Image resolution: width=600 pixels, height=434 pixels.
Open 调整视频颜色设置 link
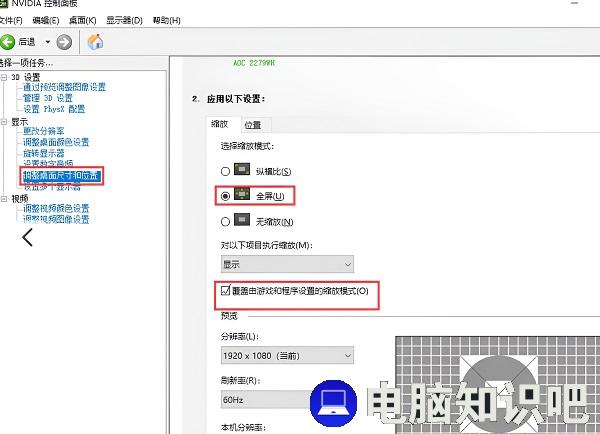(56, 209)
